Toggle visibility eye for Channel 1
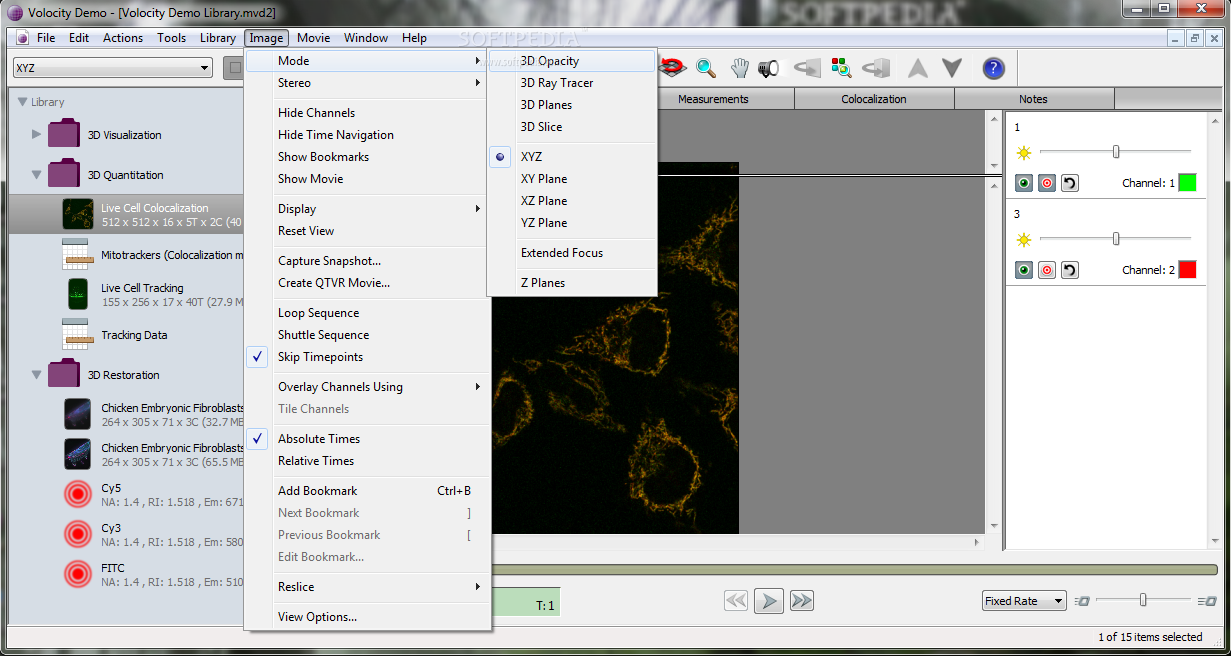This screenshot has height=656, width=1231. [1024, 183]
